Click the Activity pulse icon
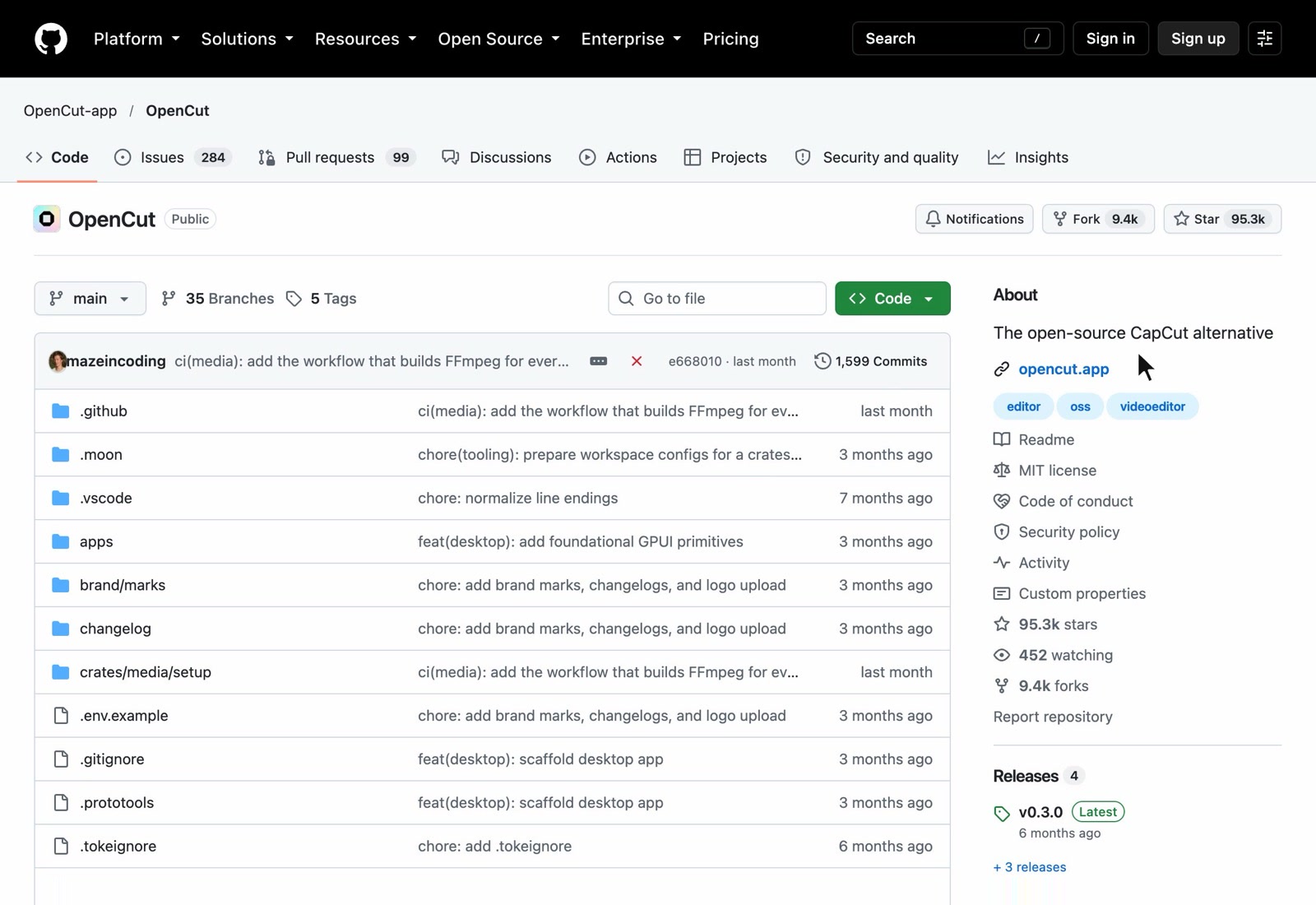The height and width of the screenshot is (905, 1316). (1002, 563)
